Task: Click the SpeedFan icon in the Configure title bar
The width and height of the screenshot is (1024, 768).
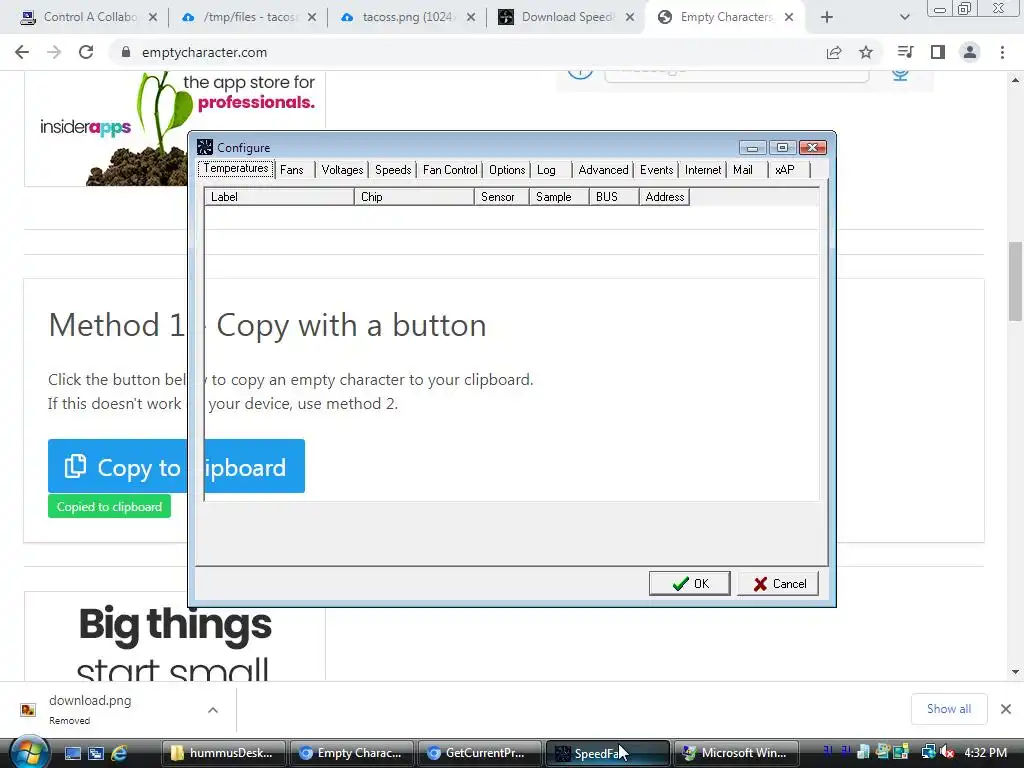Action: click(205, 147)
